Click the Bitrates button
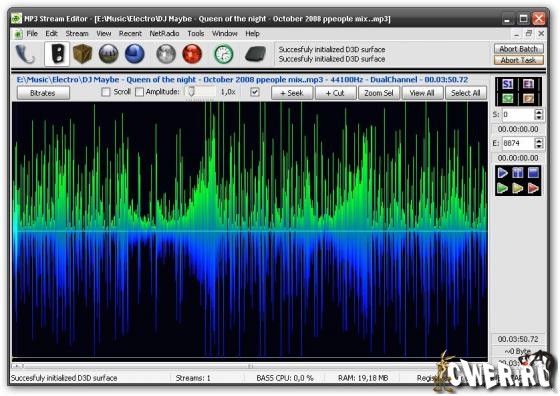Viewport: 560px width, 396px height. point(43,93)
